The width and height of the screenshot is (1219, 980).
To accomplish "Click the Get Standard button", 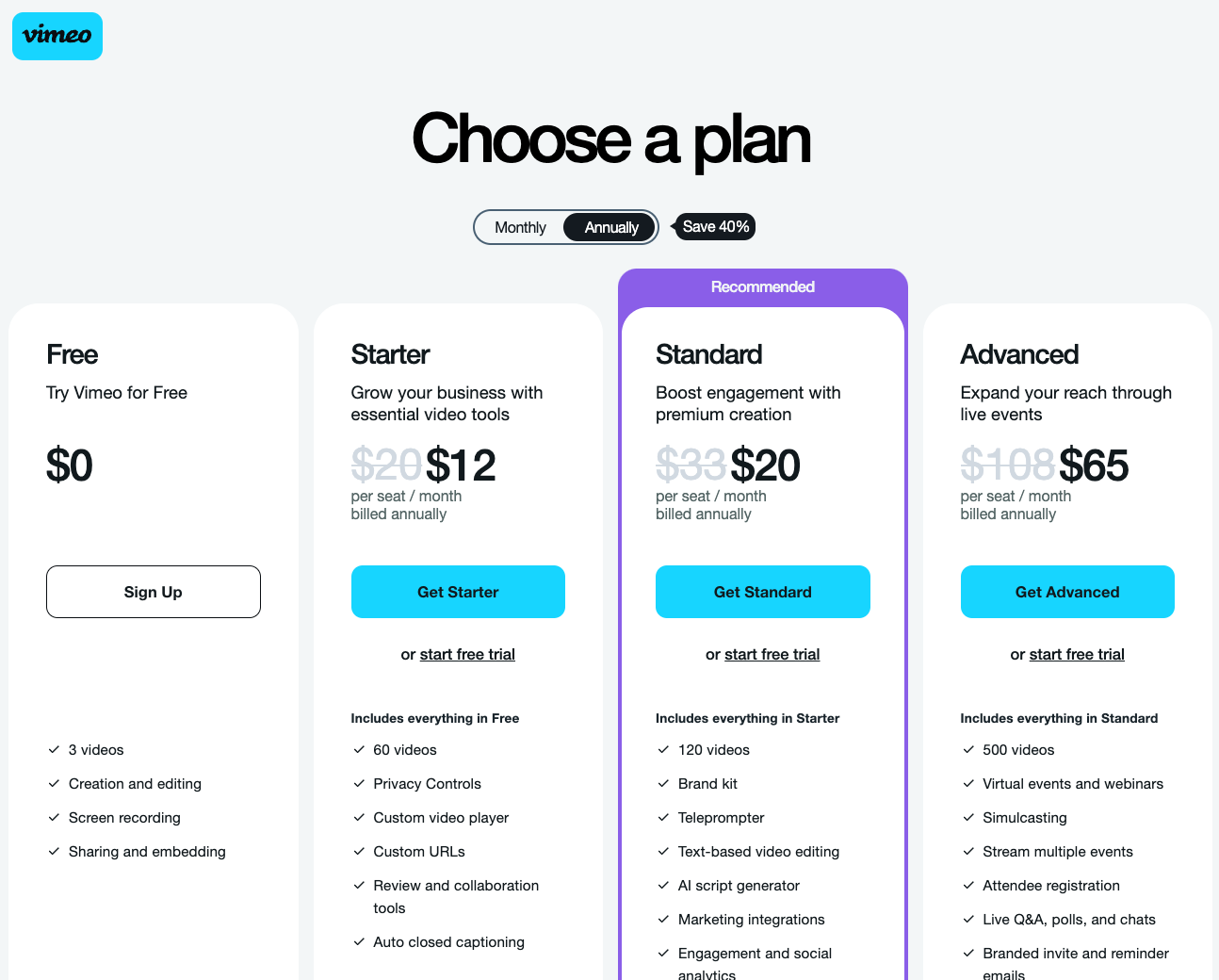I will tap(762, 592).
